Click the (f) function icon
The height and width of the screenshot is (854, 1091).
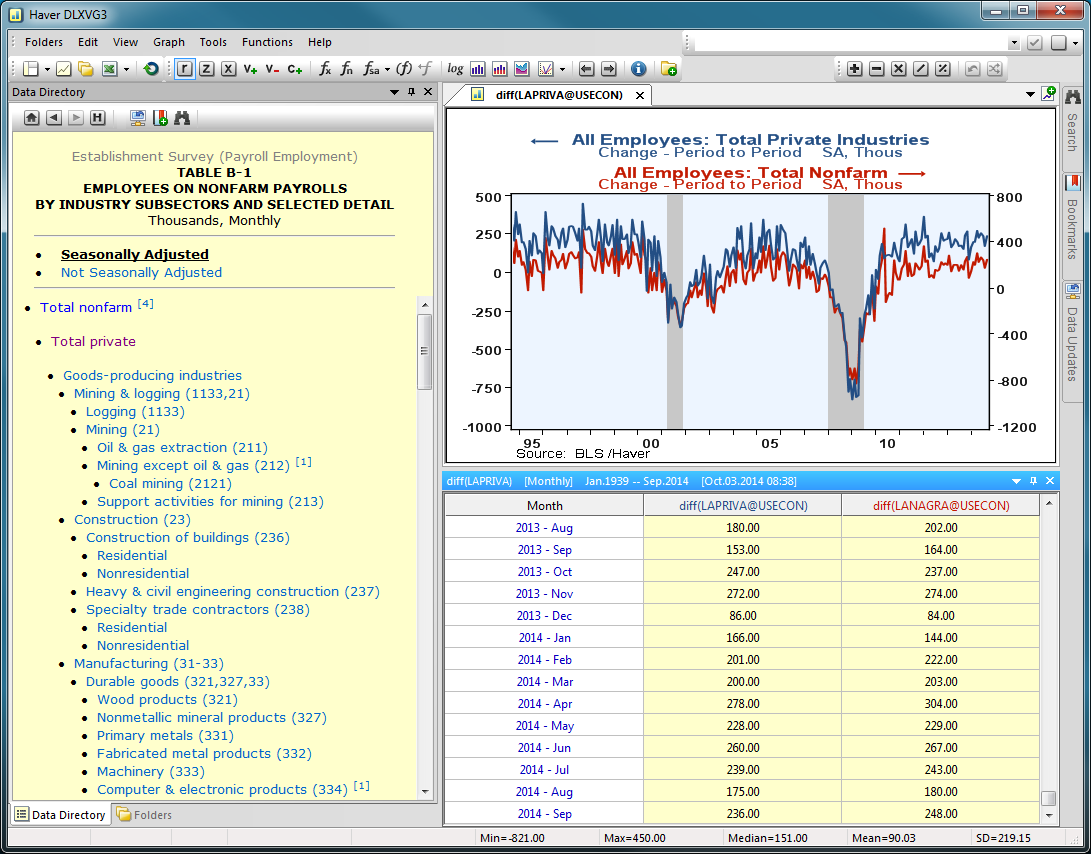[x=404, y=69]
